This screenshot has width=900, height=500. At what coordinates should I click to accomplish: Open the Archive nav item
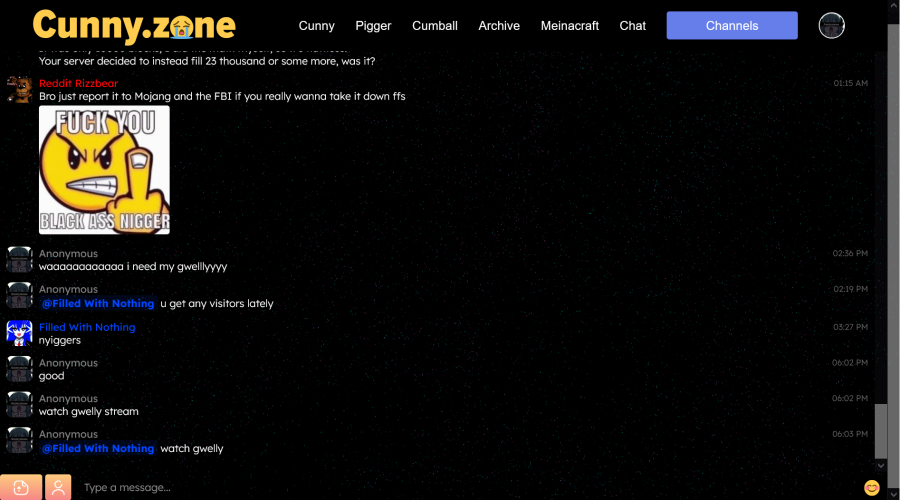click(x=499, y=26)
